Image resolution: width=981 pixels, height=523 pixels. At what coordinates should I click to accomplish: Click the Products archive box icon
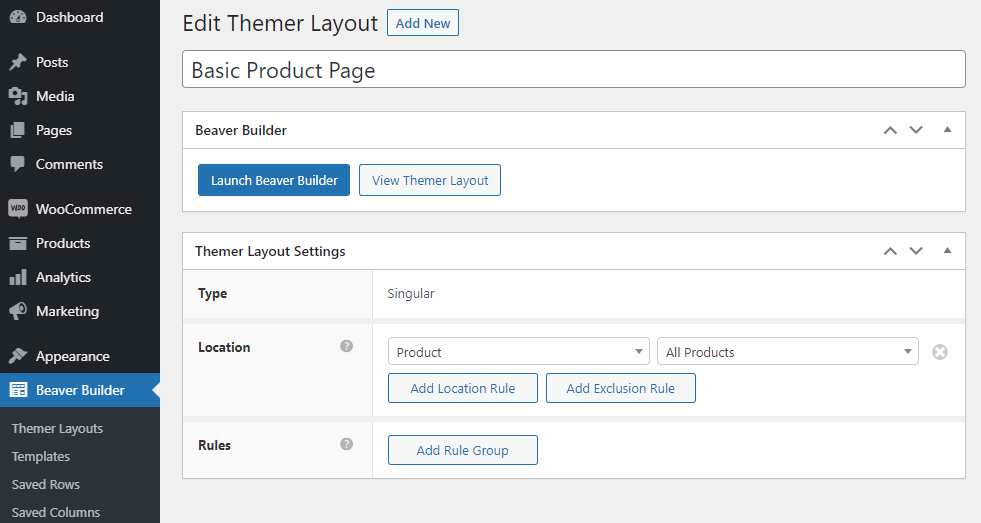18,243
